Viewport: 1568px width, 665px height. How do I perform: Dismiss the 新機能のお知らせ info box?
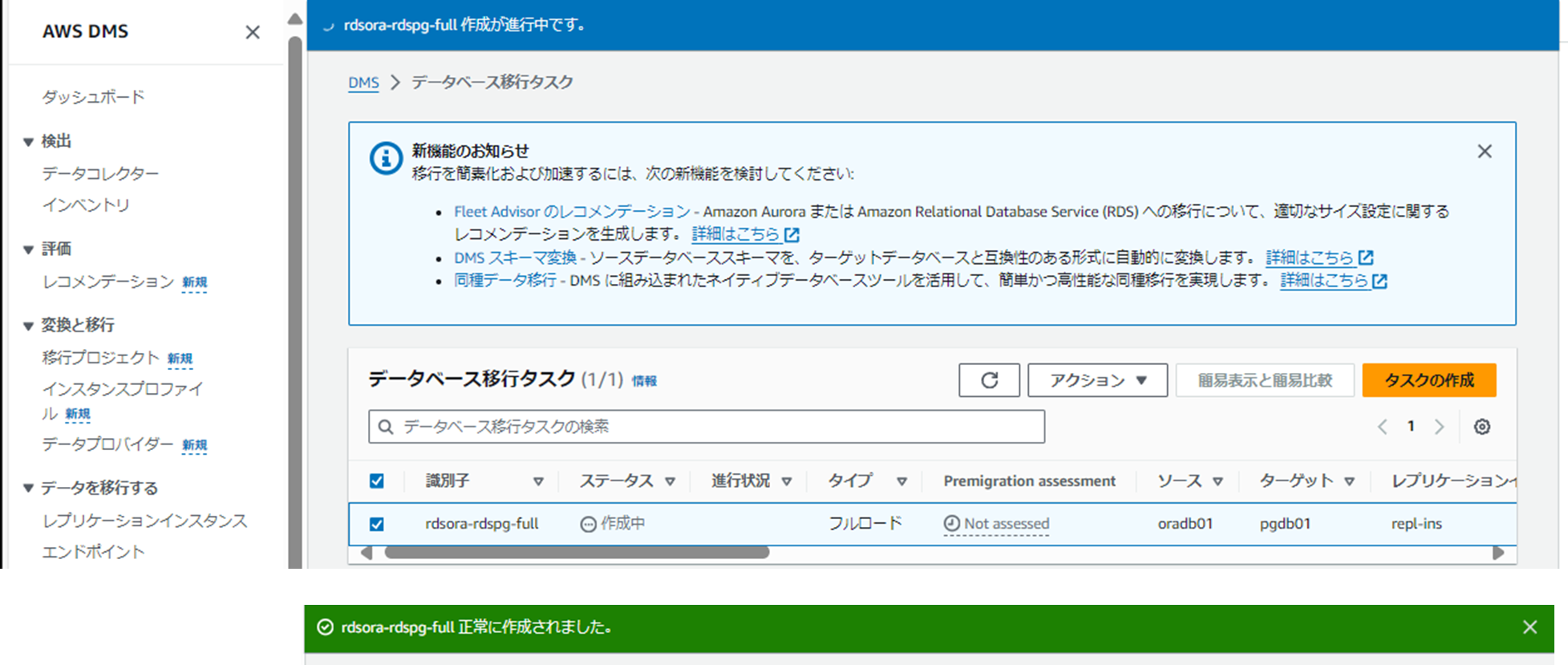coord(1485,152)
